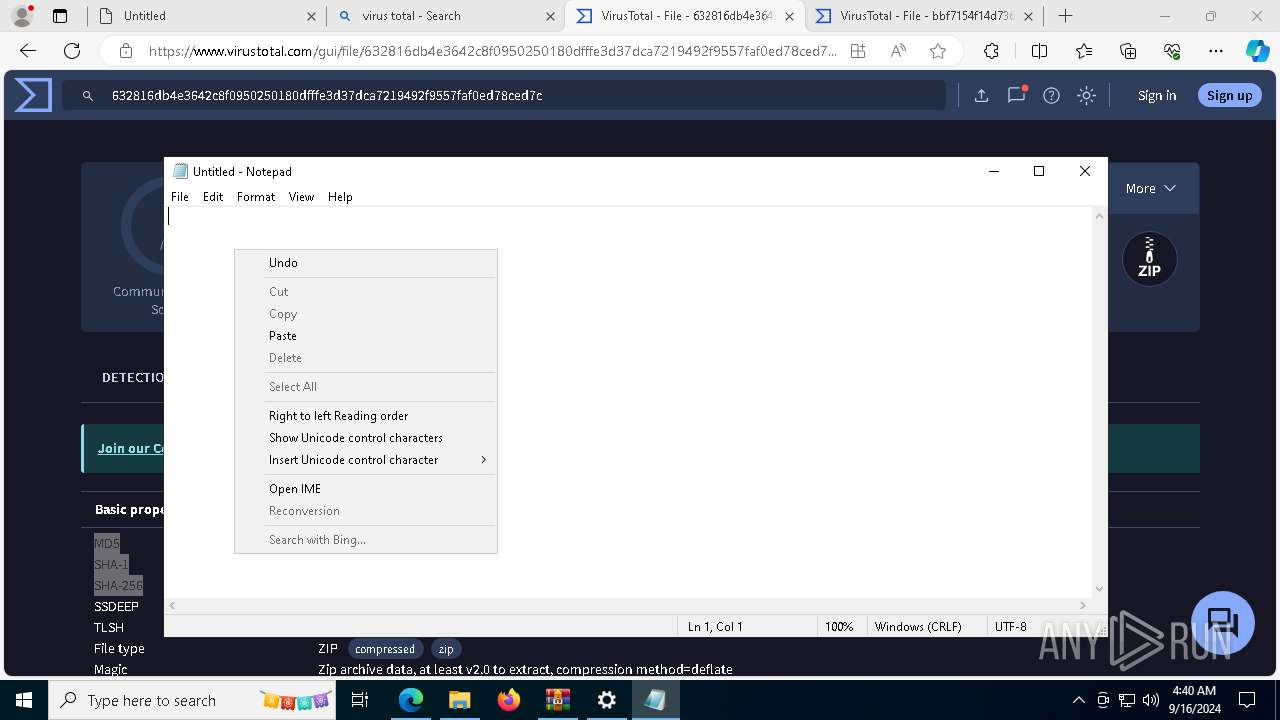Open the Action Center notifications icon

point(1247,700)
